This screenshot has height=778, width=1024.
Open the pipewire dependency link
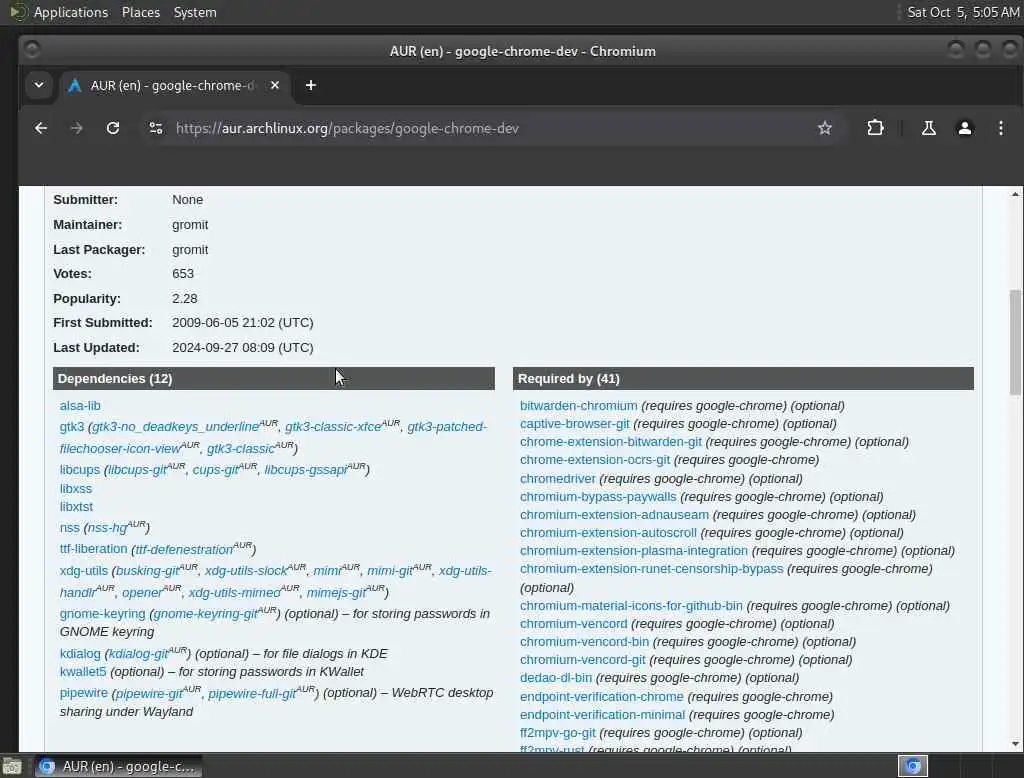(84, 693)
